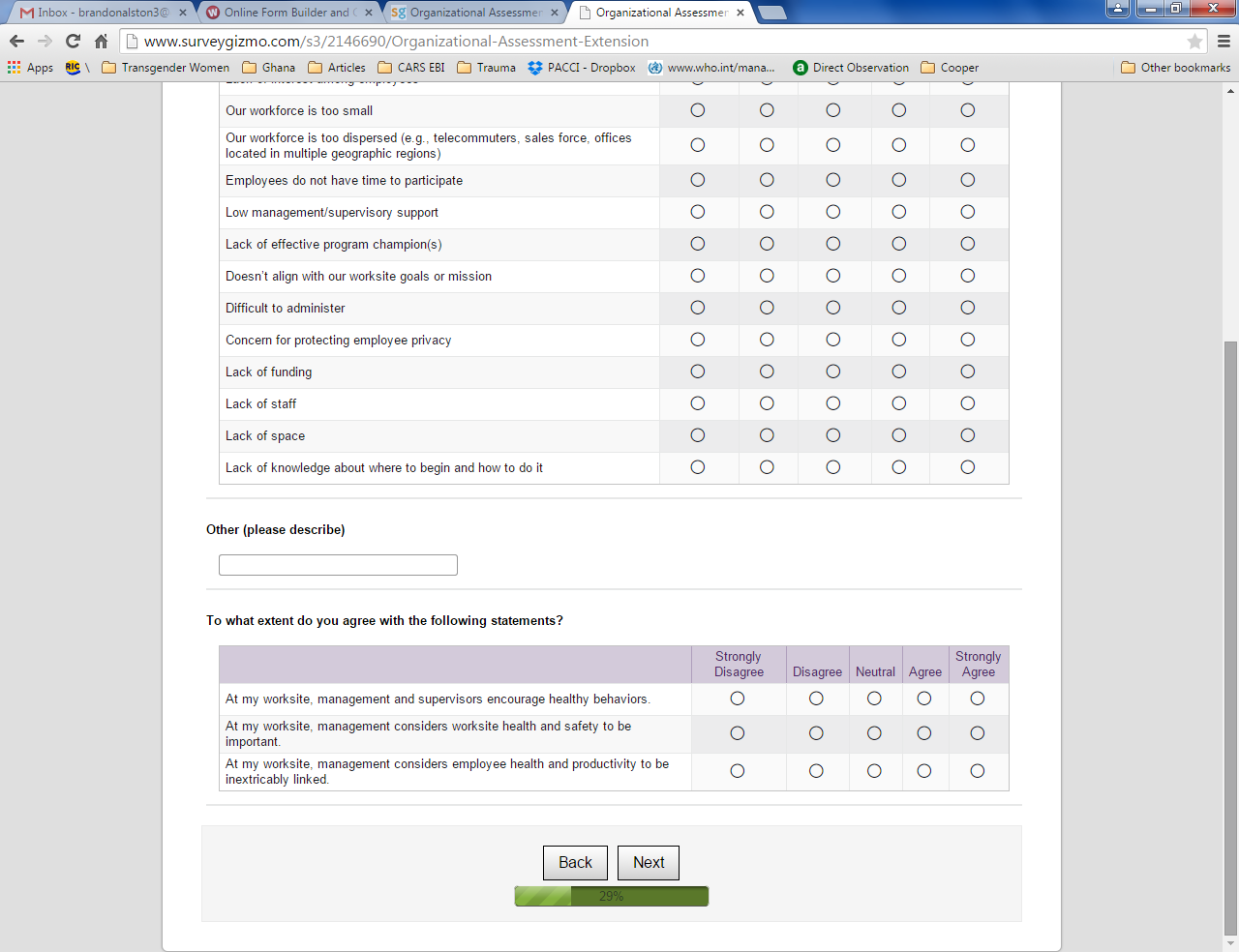Click the Back button on survey
Viewport: 1239px width, 952px height.
point(575,863)
